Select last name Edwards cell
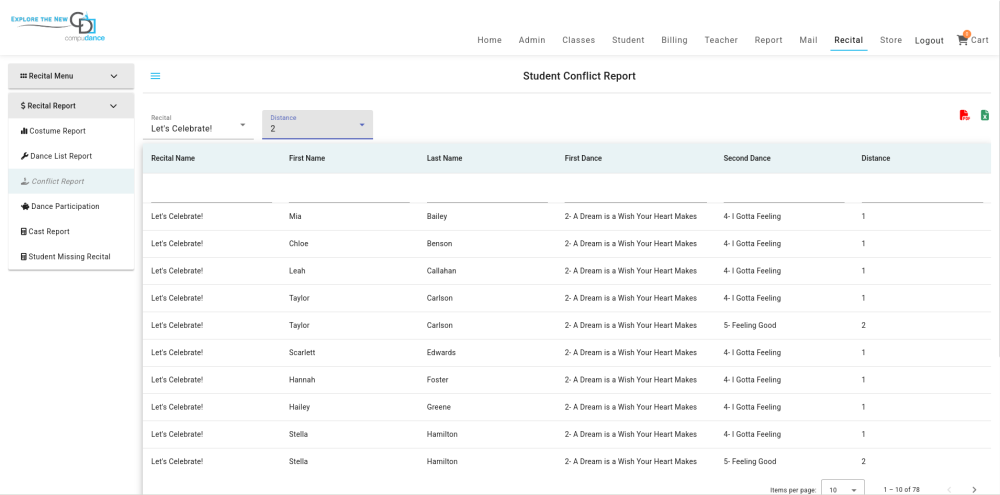The width and height of the screenshot is (1000, 495). pyautogui.click(x=441, y=352)
